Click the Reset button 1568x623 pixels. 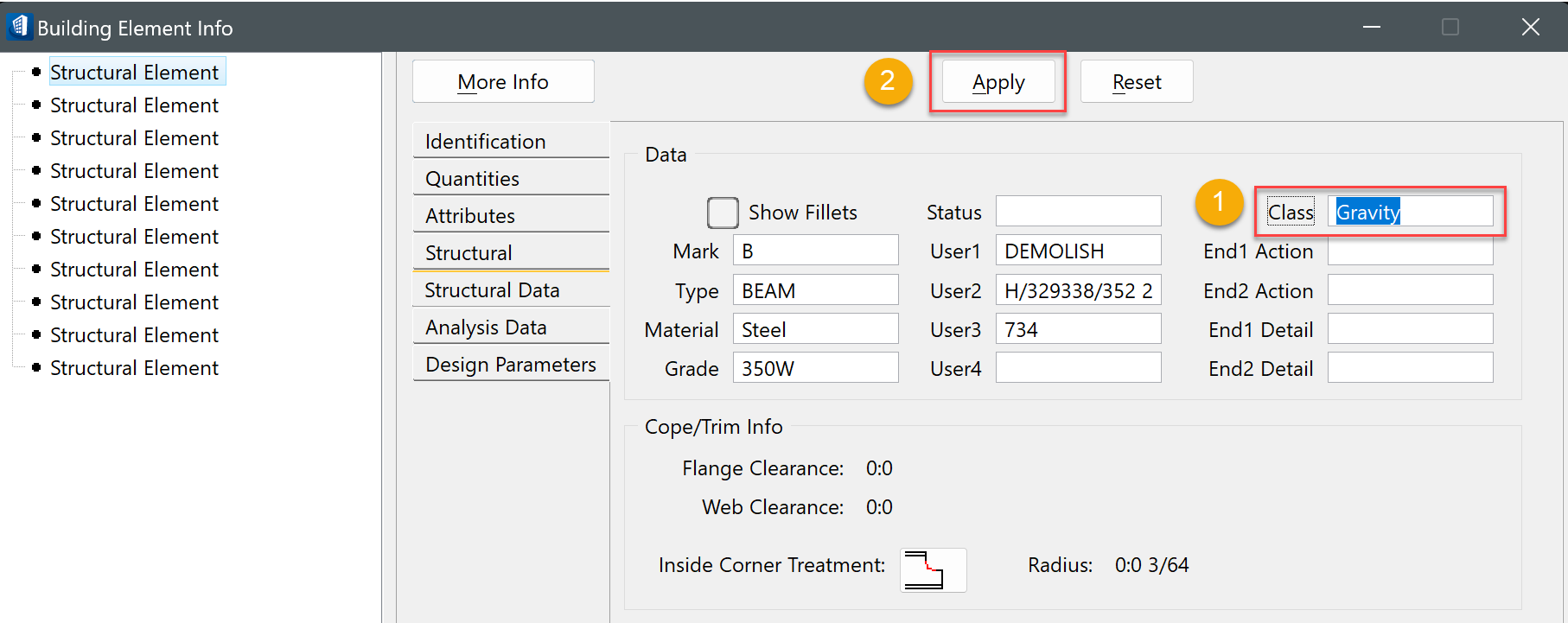[x=1137, y=81]
